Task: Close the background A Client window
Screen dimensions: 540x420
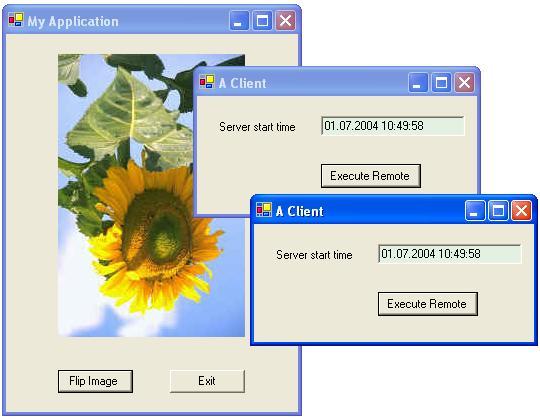Action: tap(464, 83)
